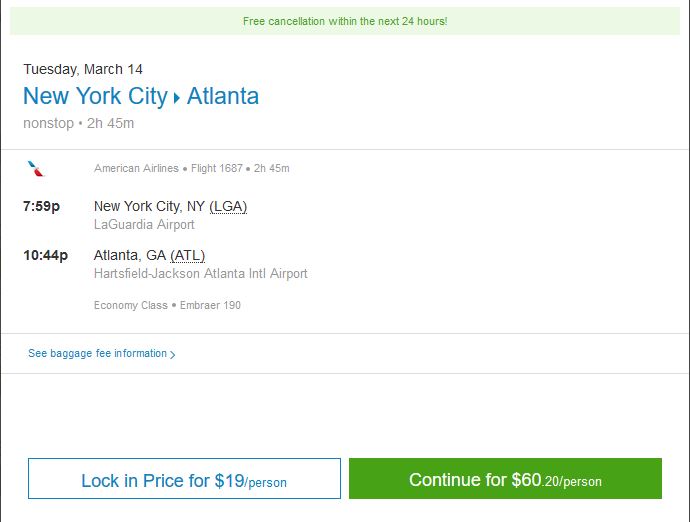Click the American Airlines logo icon
The width and height of the screenshot is (690, 522).
tap(36, 168)
